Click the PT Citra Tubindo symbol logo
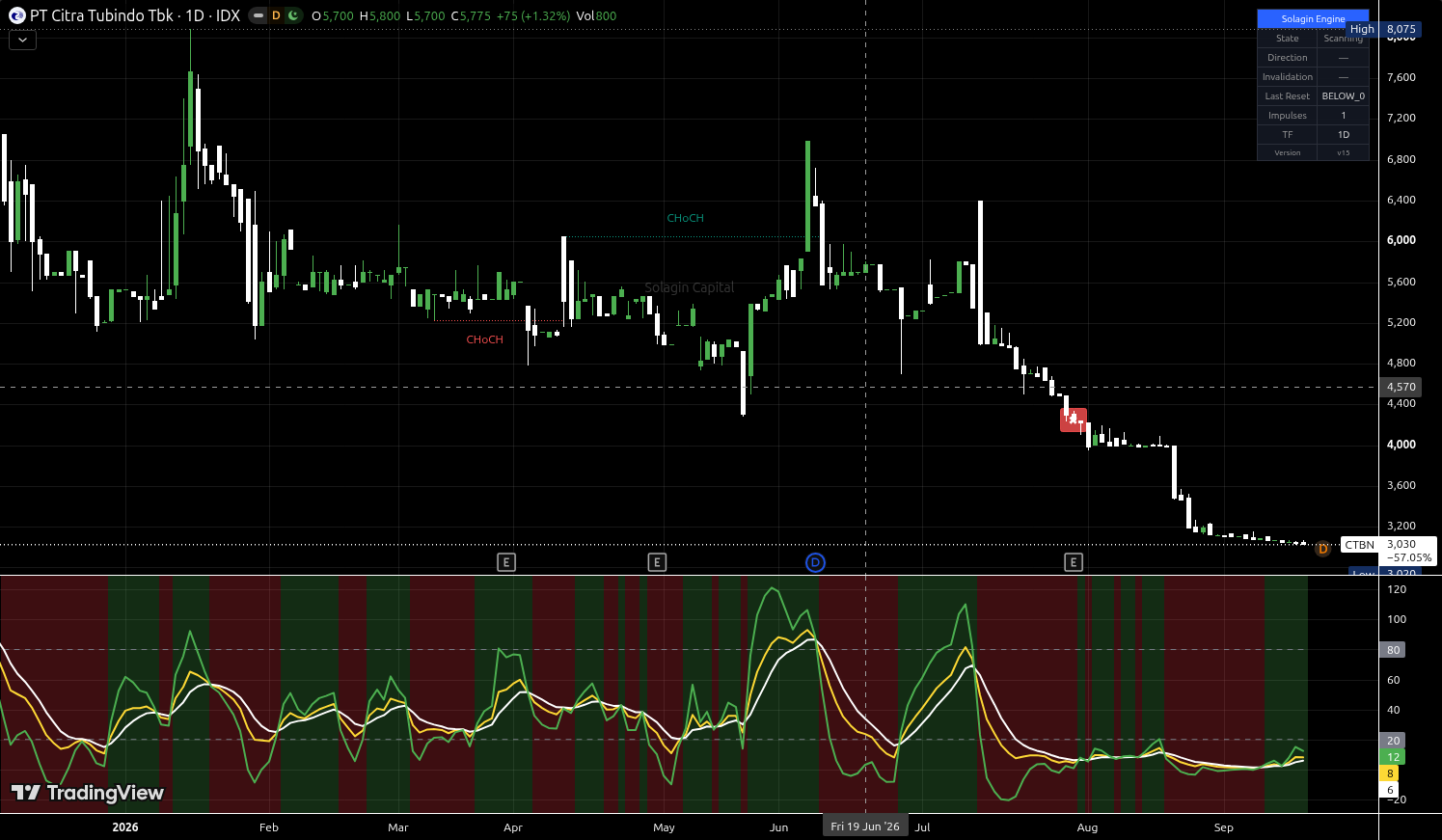 tap(16, 15)
